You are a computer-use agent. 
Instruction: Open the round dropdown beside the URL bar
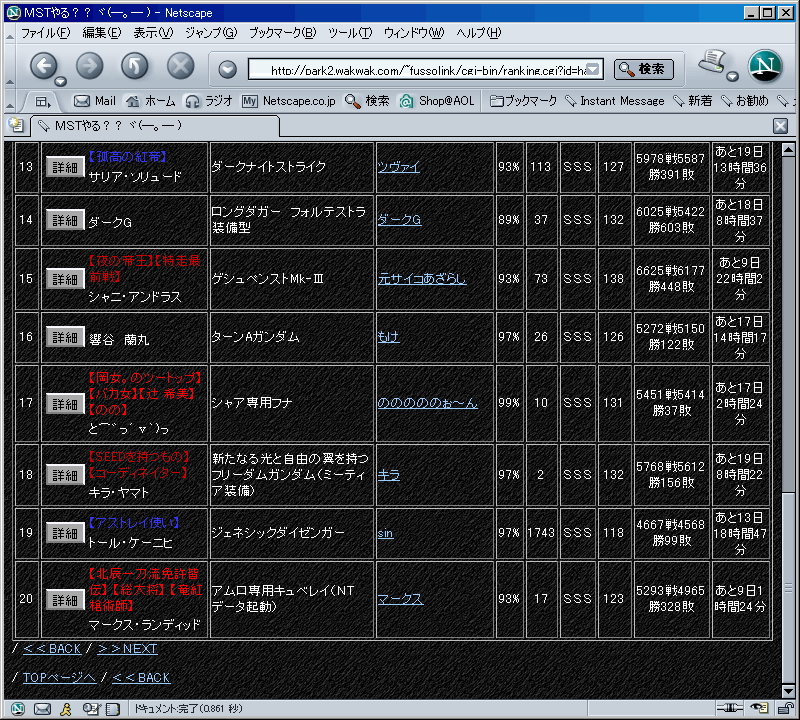228,69
